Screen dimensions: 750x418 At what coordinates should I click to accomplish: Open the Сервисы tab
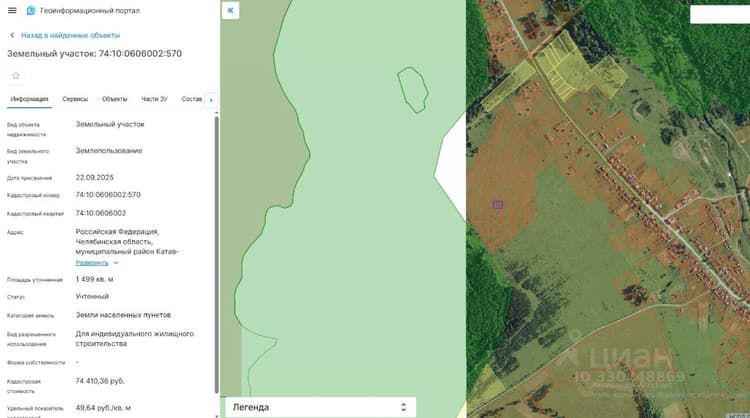75,99
